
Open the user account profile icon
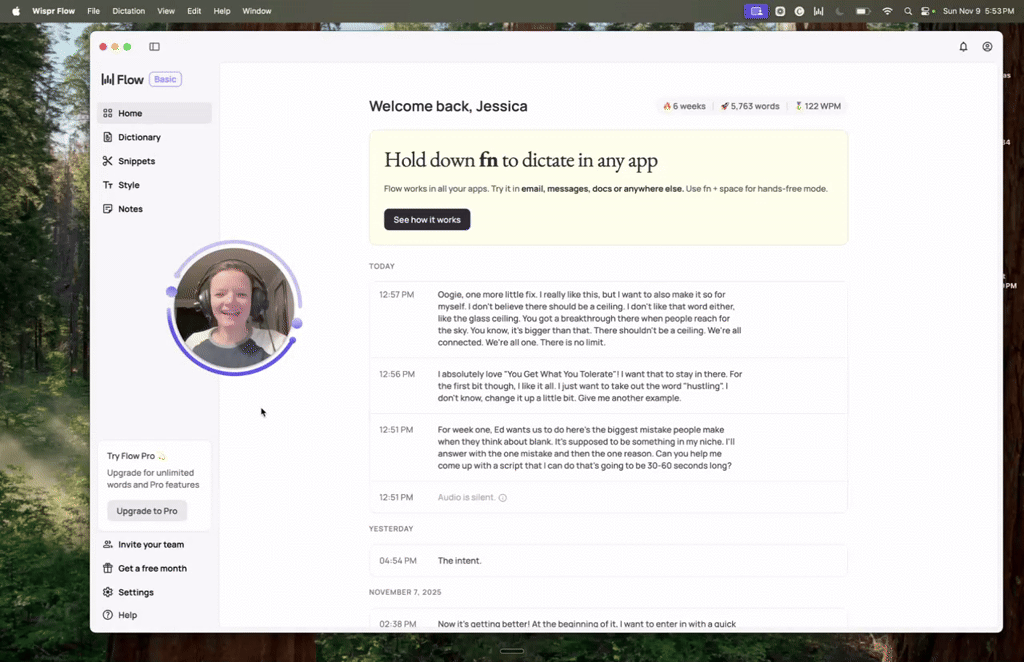(x=987, y=46)
